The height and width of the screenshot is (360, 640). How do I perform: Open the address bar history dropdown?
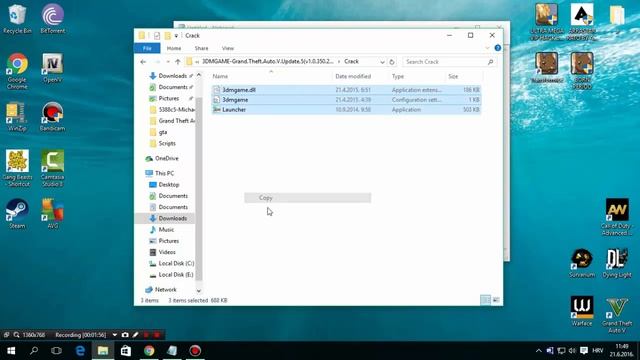tap(382, 62)
